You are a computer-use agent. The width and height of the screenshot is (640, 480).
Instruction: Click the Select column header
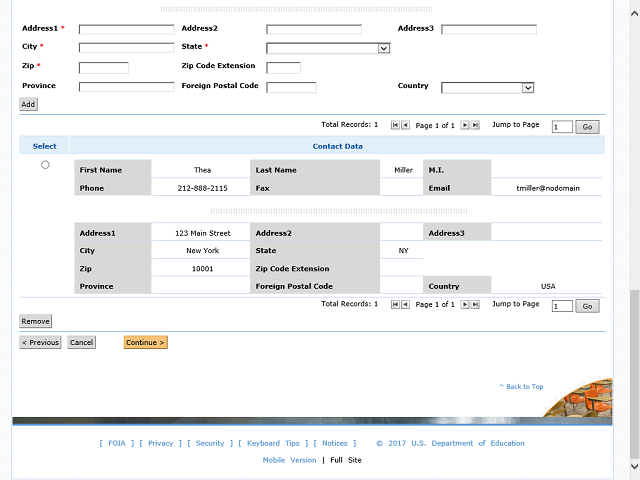(44, 146)
